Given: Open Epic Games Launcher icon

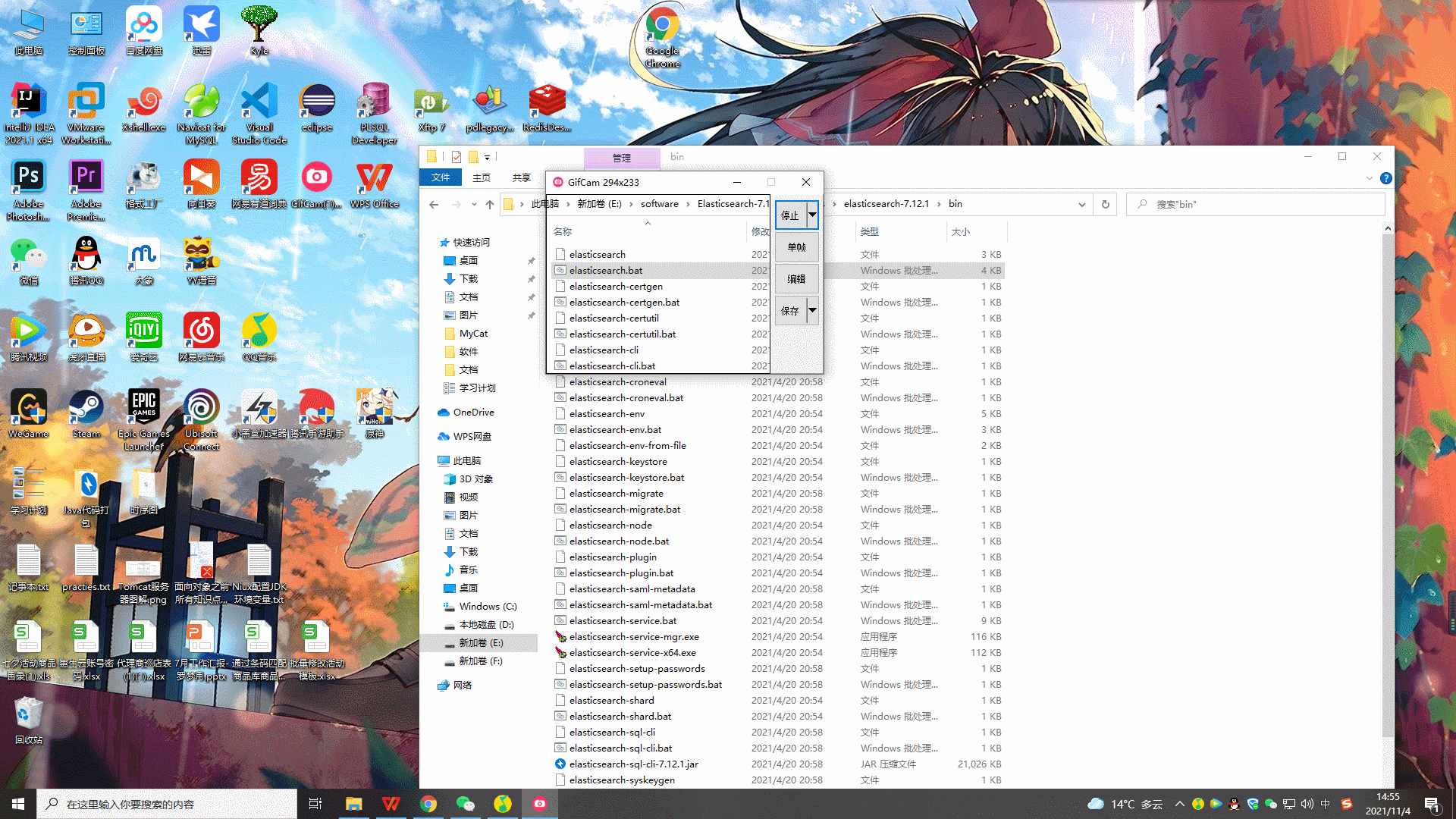Looking at the screenshot, I should (144, 419).
